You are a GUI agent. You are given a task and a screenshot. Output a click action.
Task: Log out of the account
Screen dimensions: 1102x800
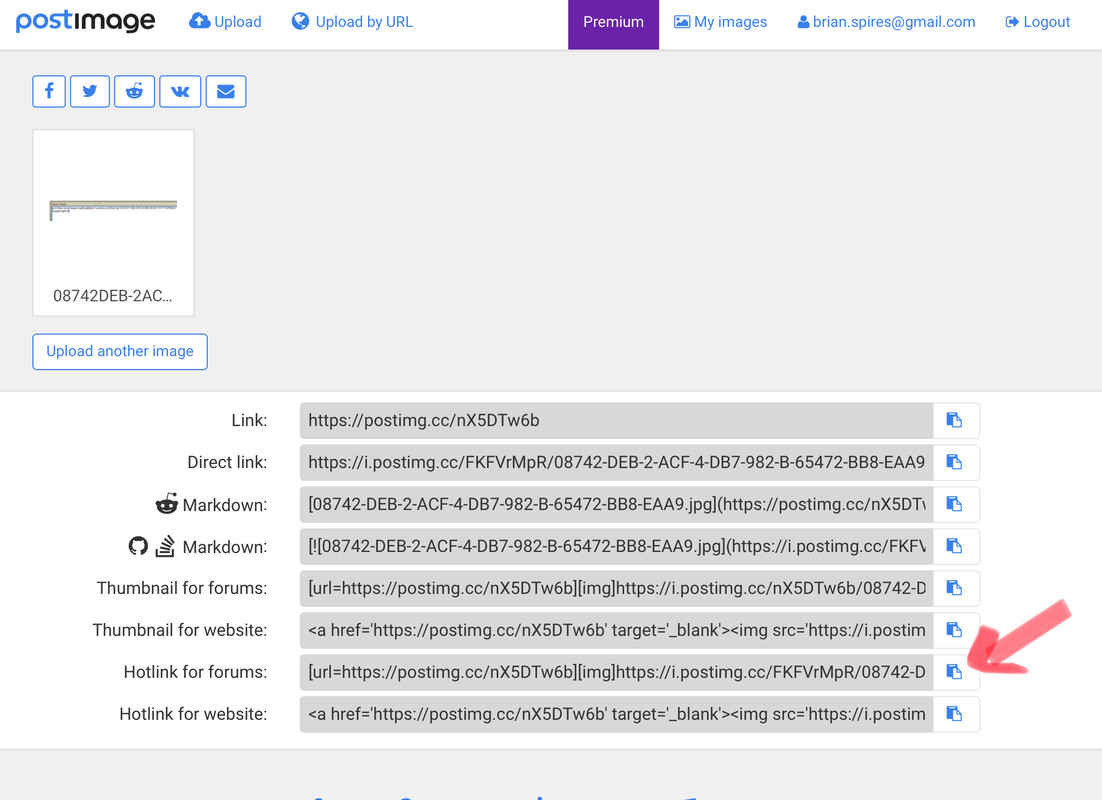(1037, 22)
